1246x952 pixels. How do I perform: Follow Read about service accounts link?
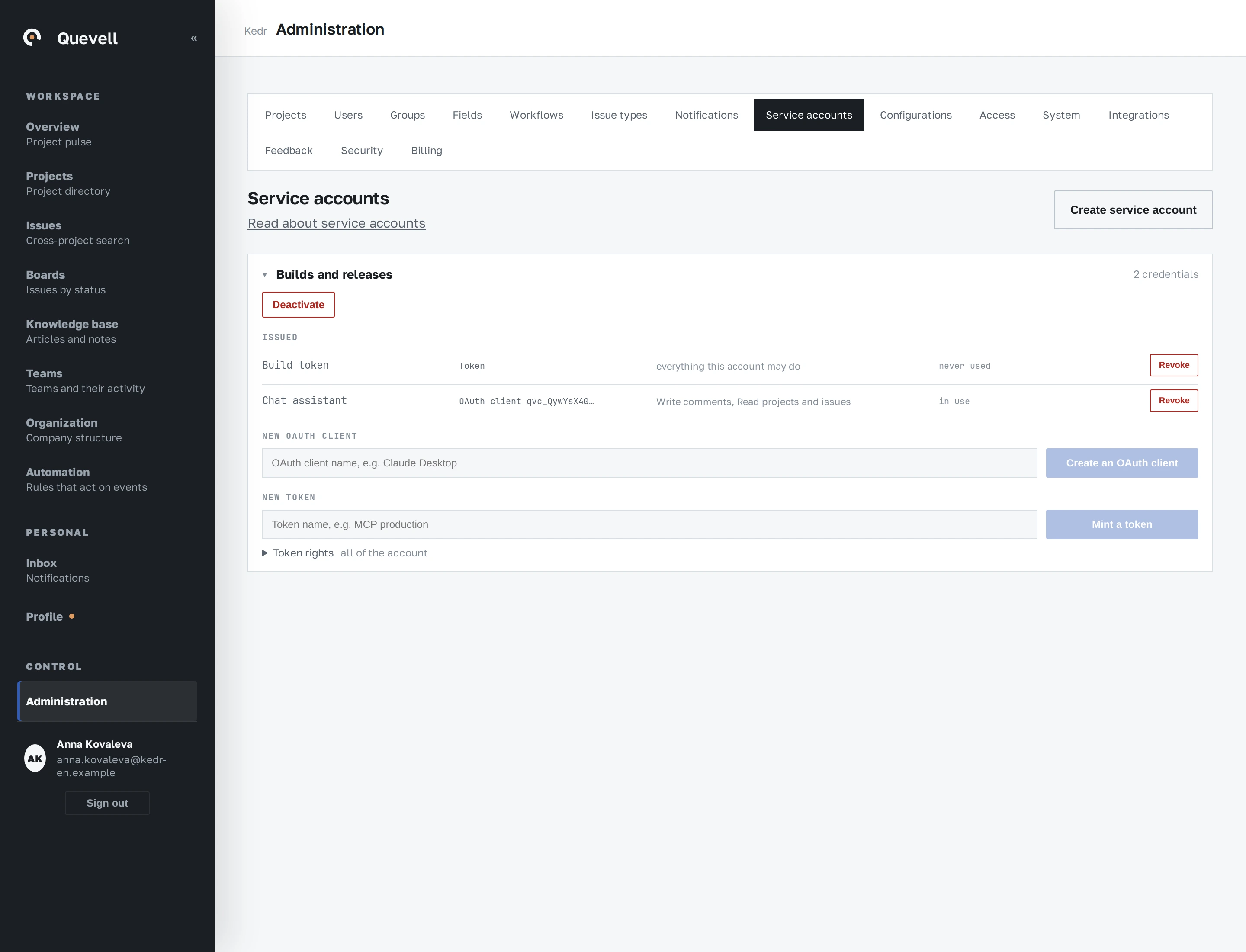(x=337, y=223)
